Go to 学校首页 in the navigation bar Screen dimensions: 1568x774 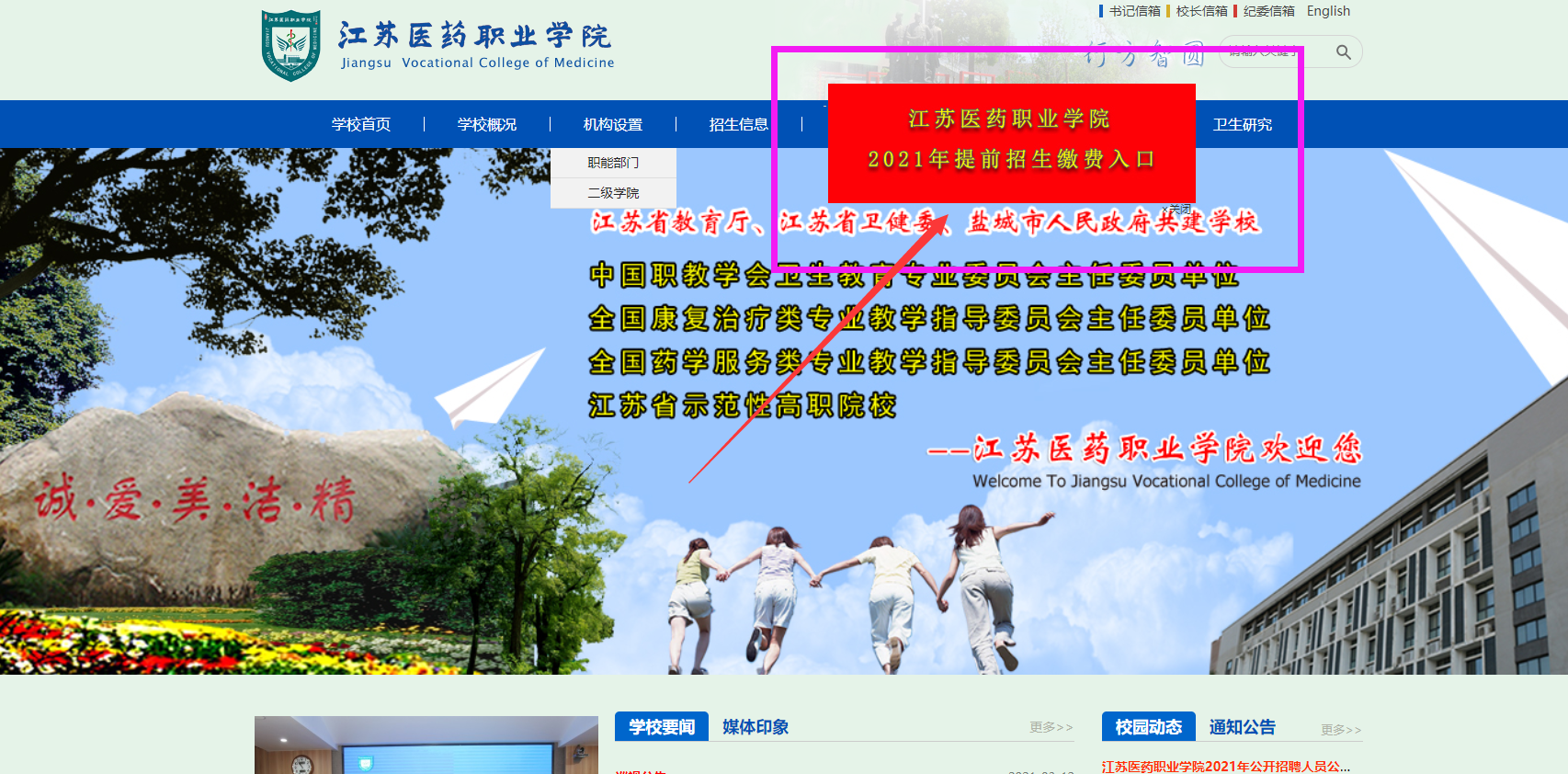[x=361, y=124]
